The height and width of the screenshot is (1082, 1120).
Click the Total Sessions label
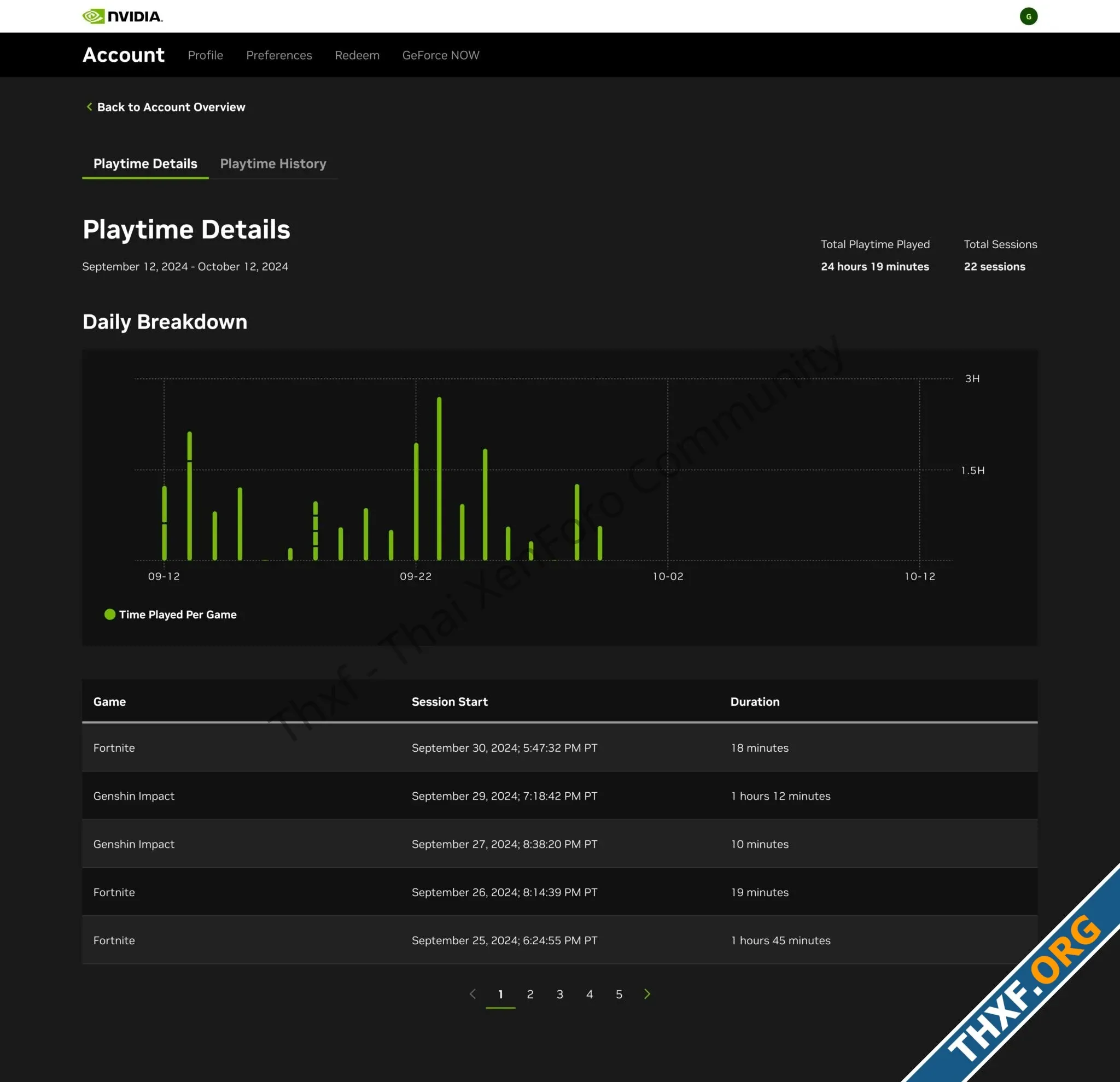[x=1000, y=244]
